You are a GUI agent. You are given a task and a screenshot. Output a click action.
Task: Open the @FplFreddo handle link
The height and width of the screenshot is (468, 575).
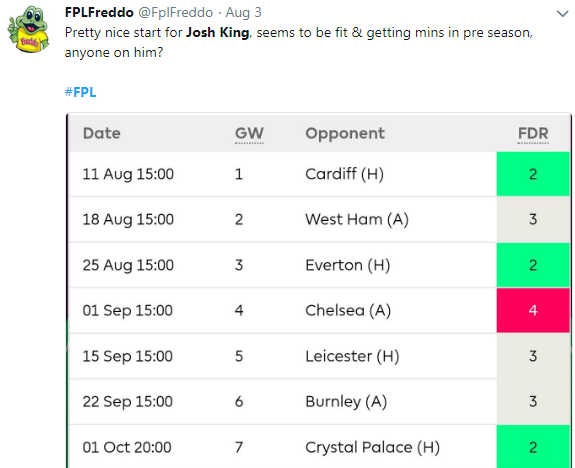pyautogui.click(x=175, y=12)
